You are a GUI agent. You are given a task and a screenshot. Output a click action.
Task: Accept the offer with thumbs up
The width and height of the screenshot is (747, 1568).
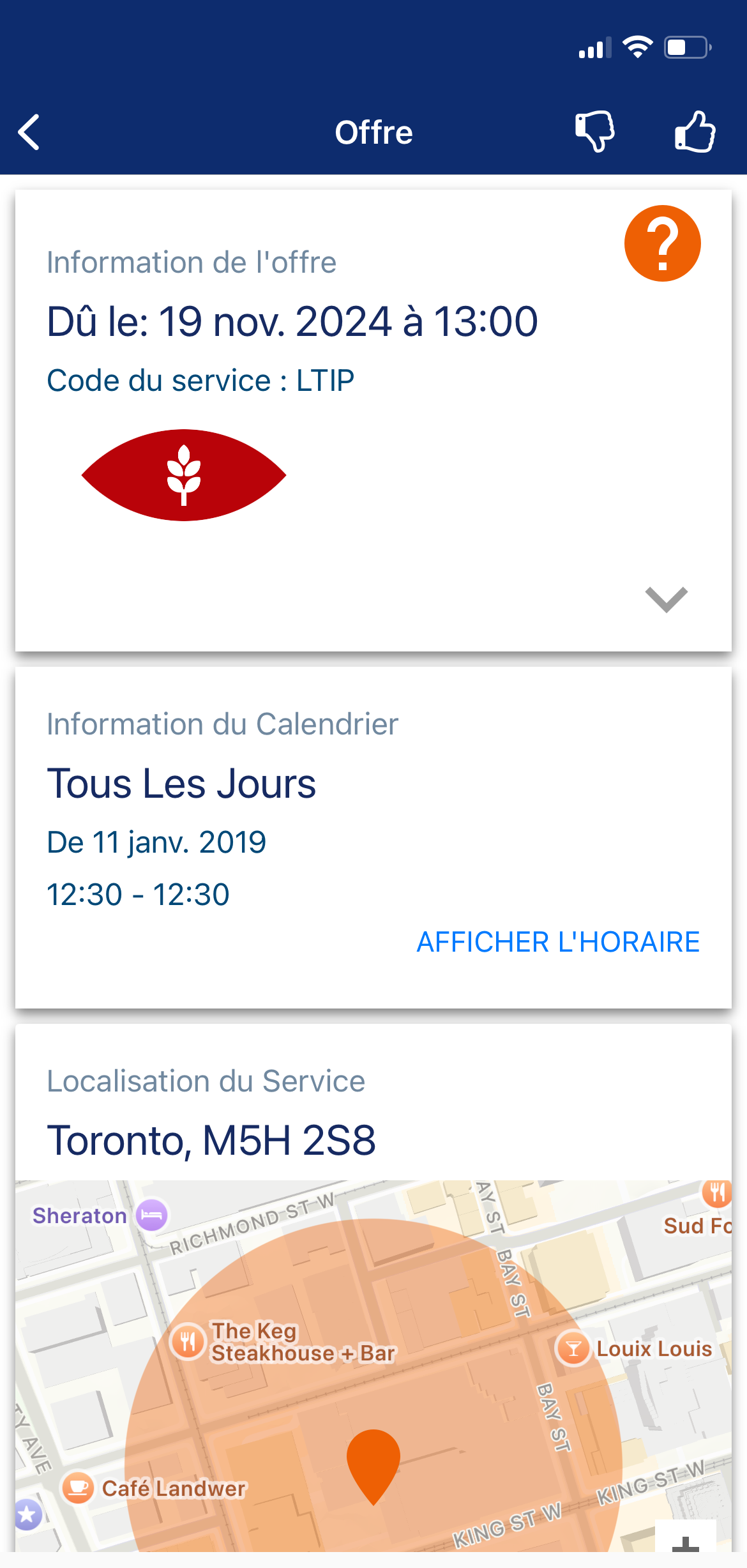[x=695, y=132]
